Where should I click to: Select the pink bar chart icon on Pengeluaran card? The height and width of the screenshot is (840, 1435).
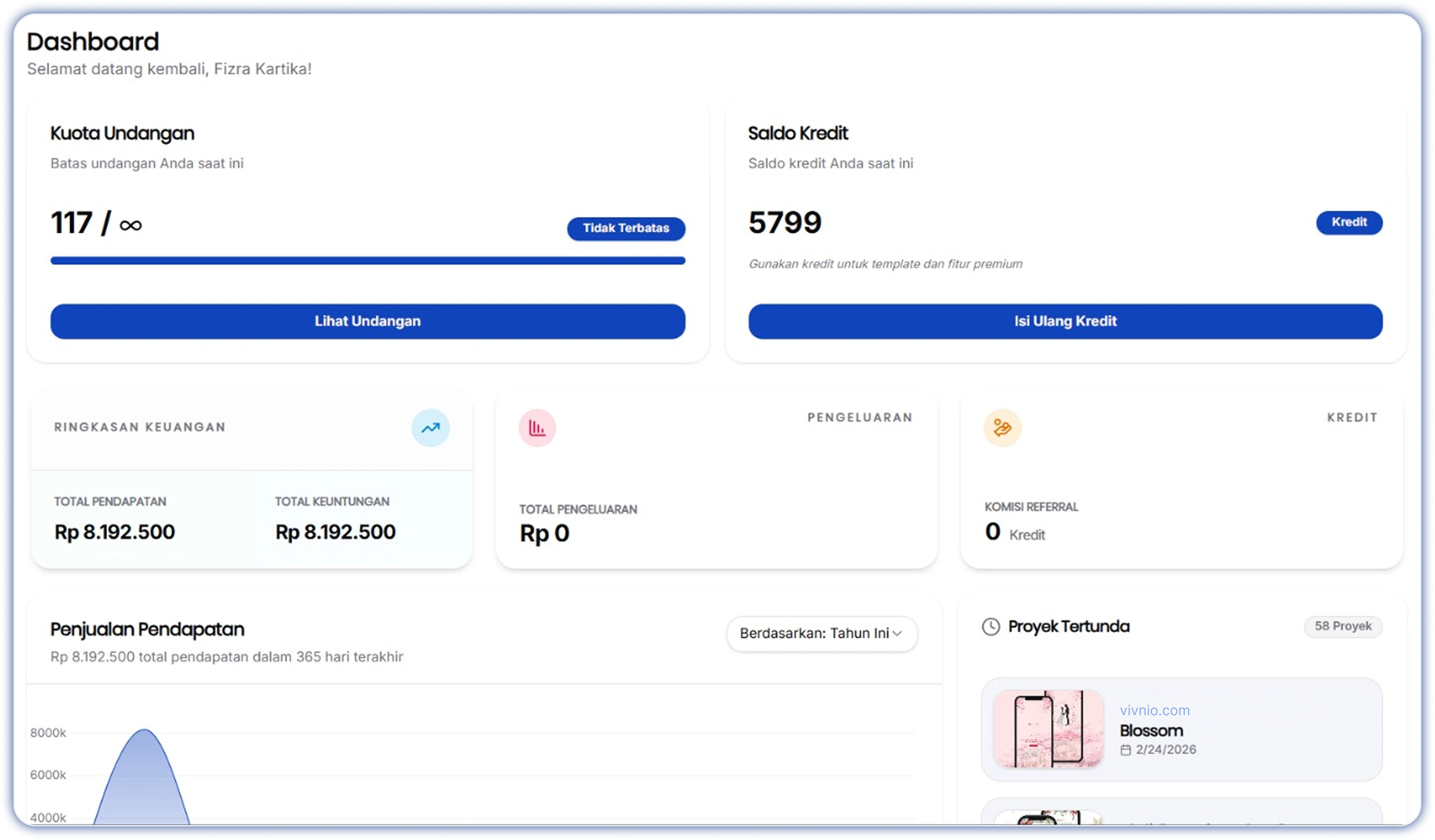(x=537, y=428)
